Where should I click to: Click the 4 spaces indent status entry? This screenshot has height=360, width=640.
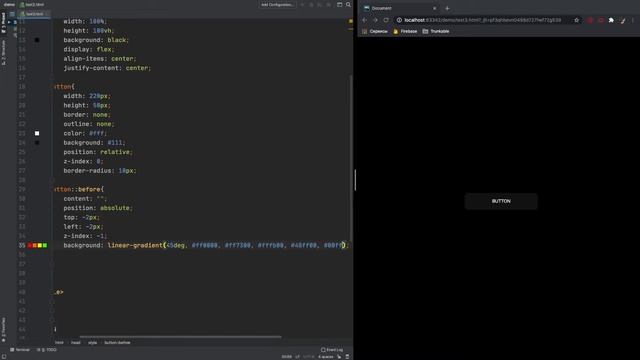pos(326,357)
